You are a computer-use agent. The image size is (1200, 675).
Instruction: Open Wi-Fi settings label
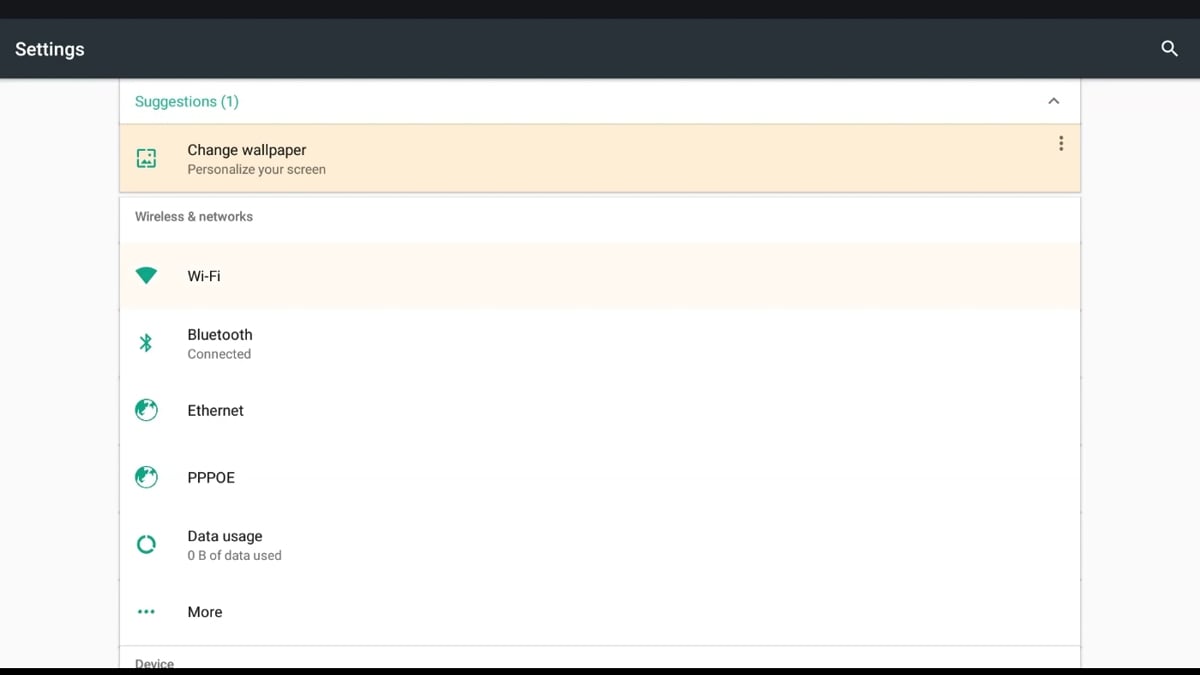coord(204,276)
